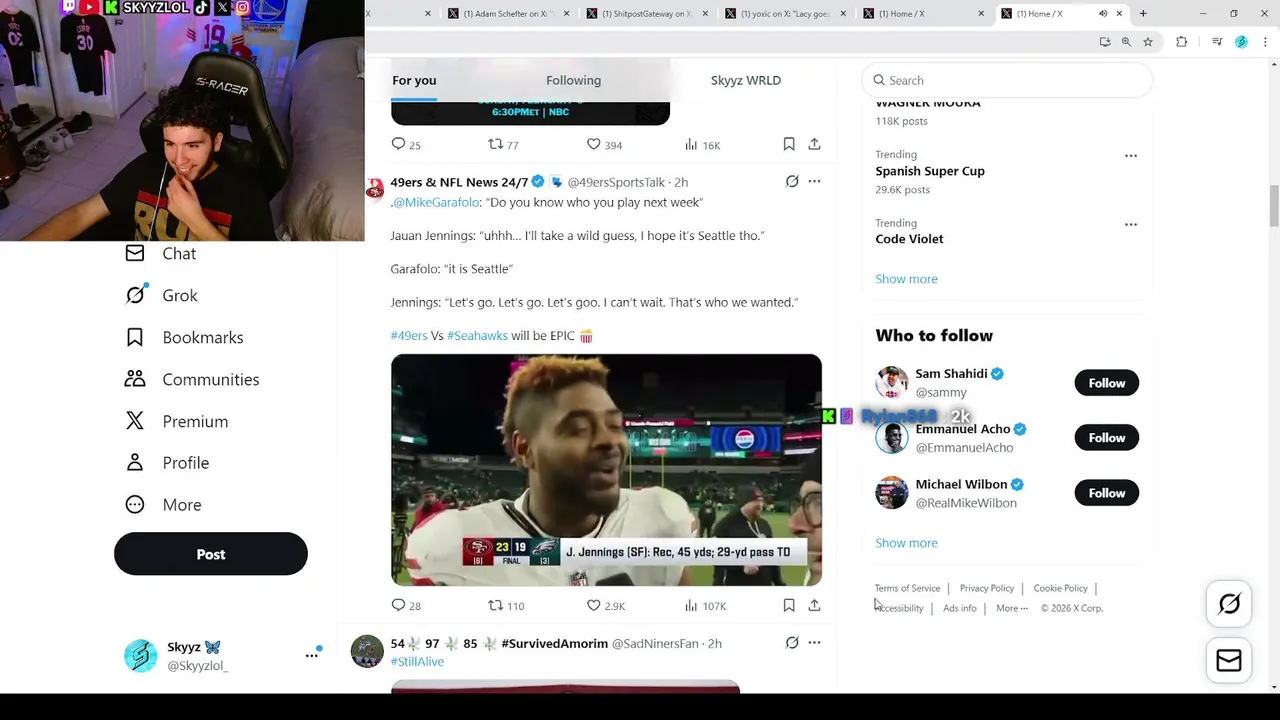This screenshot has width=1280, height=720.
Task: Play the Jauan Jennings interview video
Action: [606, 470]
